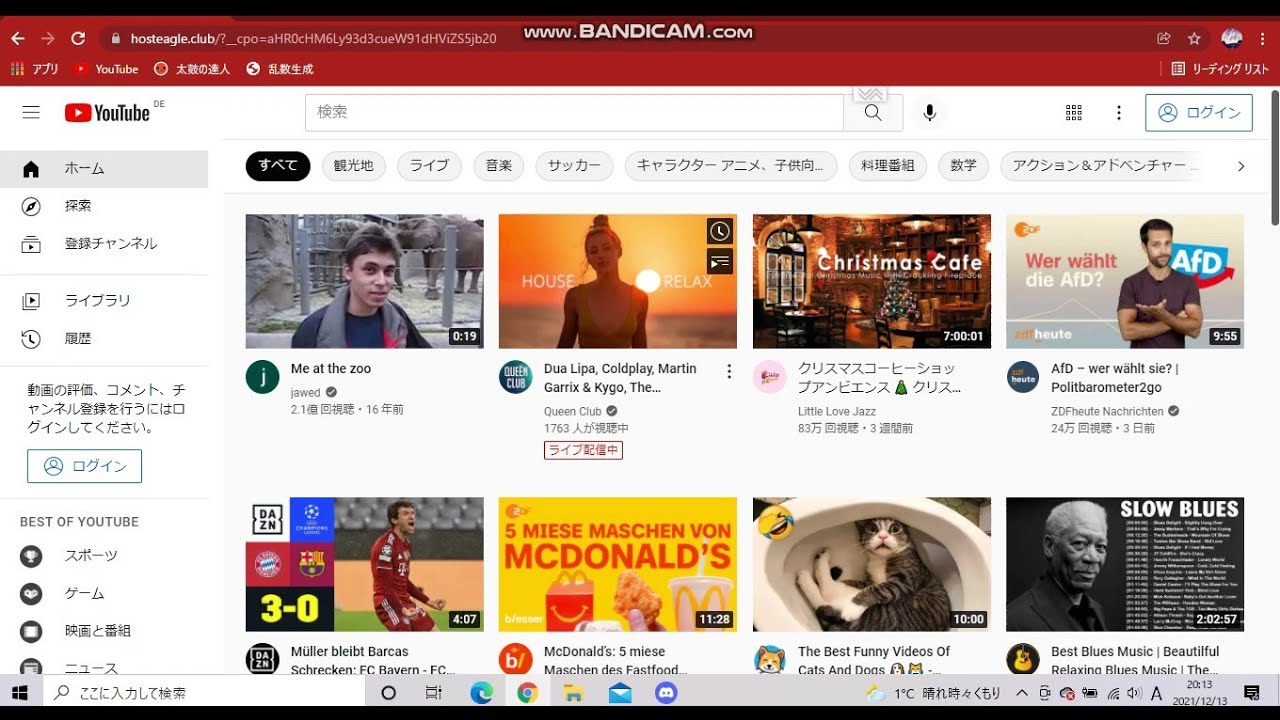
Task: Click the add-to-queue icon on the Dua Lipa thumbnail
Action: [x=720, y=261]
